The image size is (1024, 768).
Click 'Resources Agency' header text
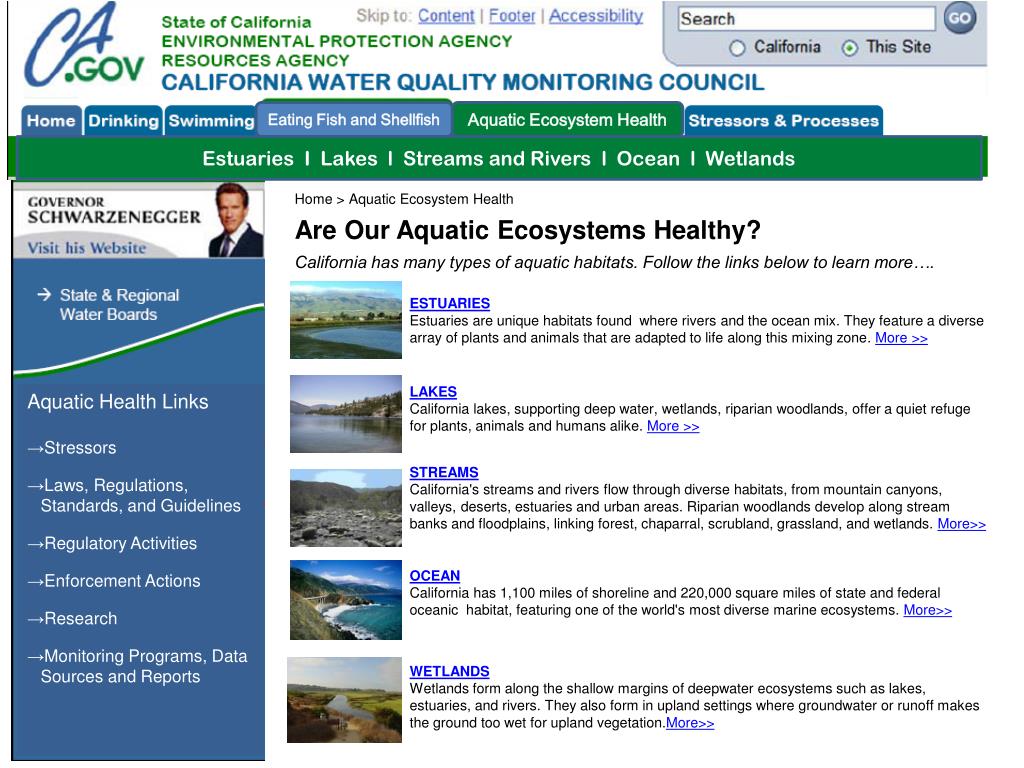[255, 60]
